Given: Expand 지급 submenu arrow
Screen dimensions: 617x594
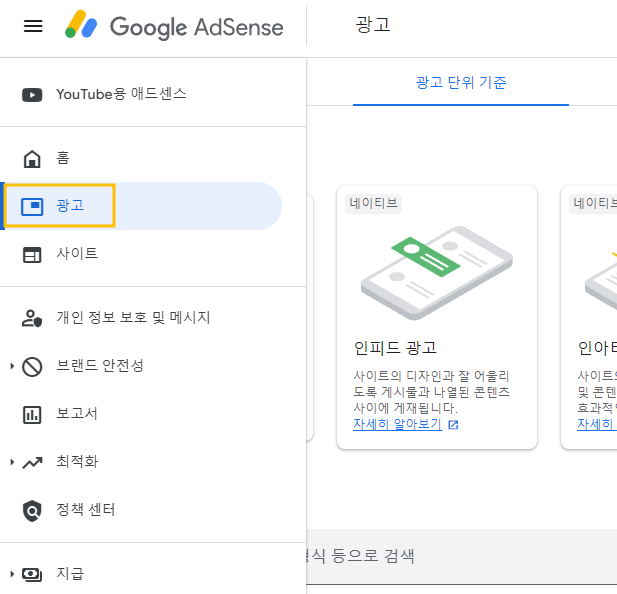Looking at the screenshot, I should point(12,574).
